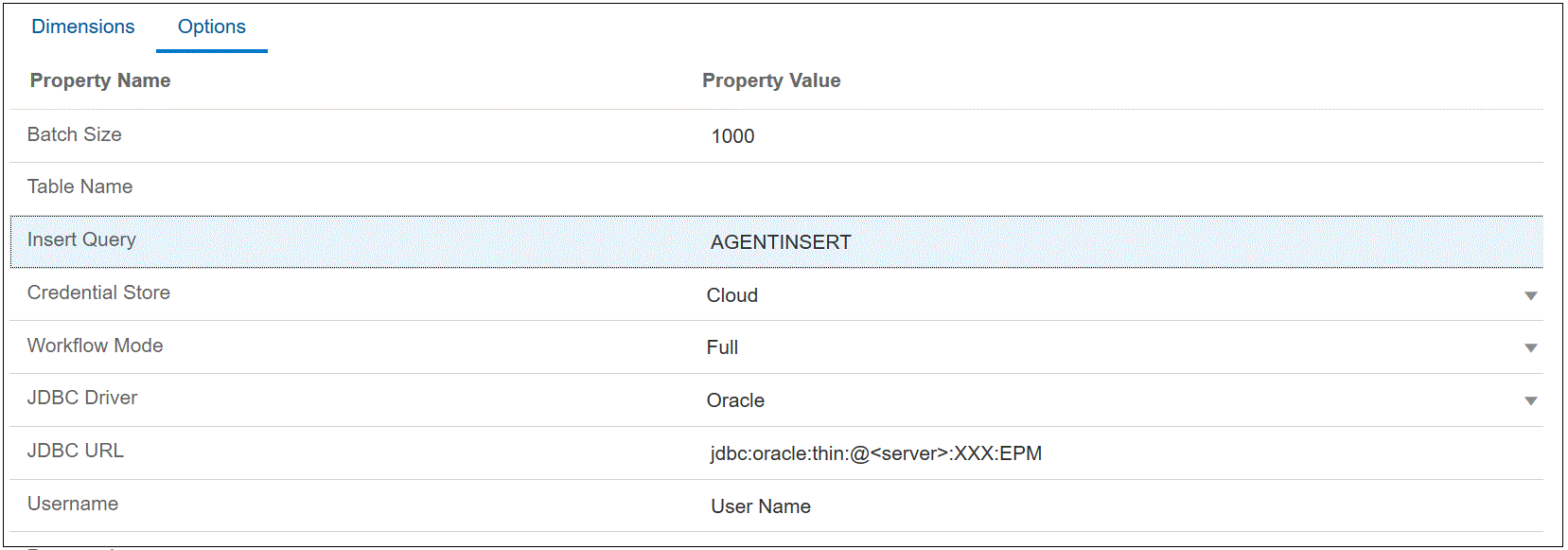Click the Username value field
Viewport: 1568px width, 550px height.
click(x=761, y=506)
